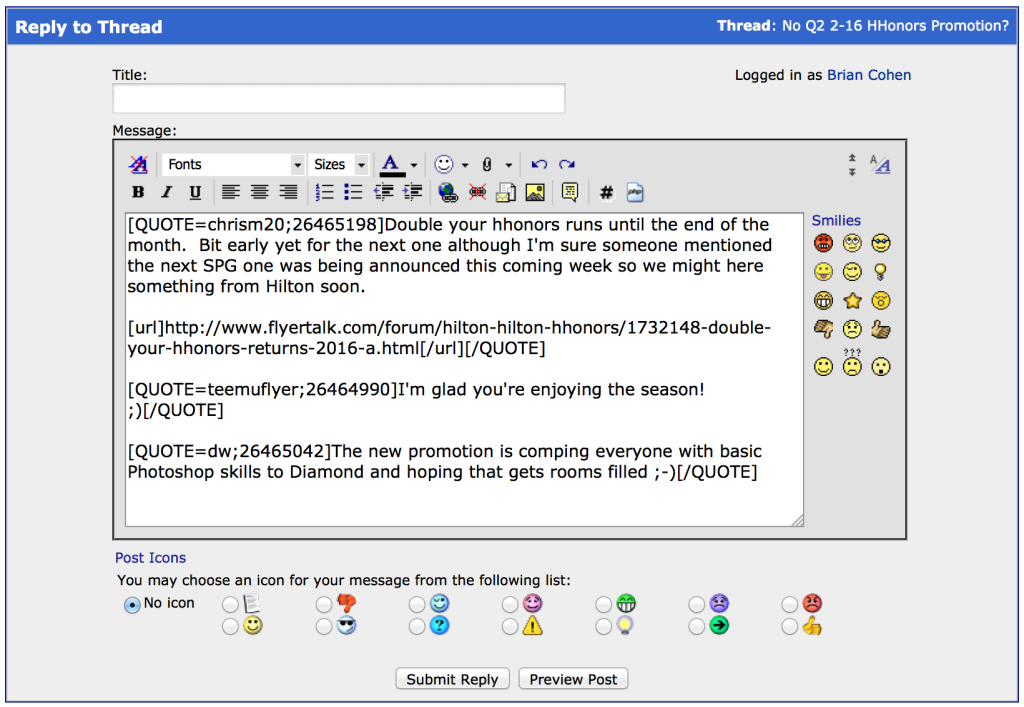Toggle bold formatting in the editor

[138, 192]
